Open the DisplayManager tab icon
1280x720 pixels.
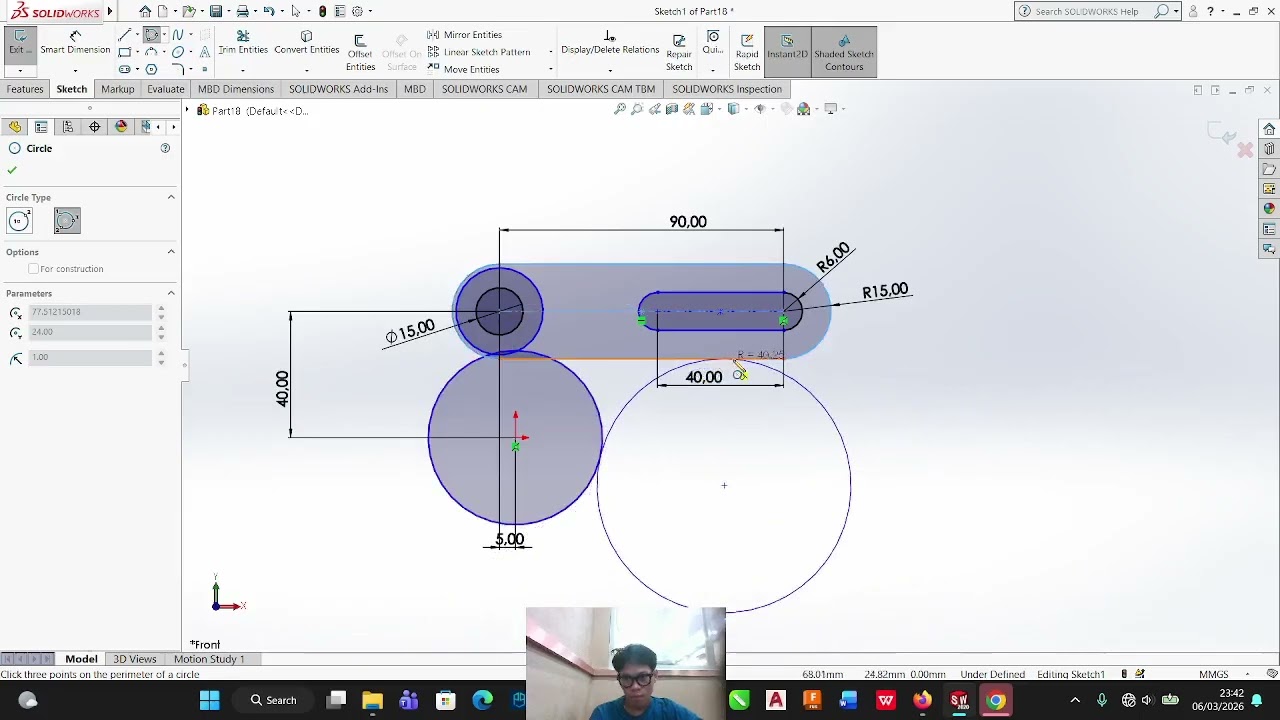[x=121, y=127]
